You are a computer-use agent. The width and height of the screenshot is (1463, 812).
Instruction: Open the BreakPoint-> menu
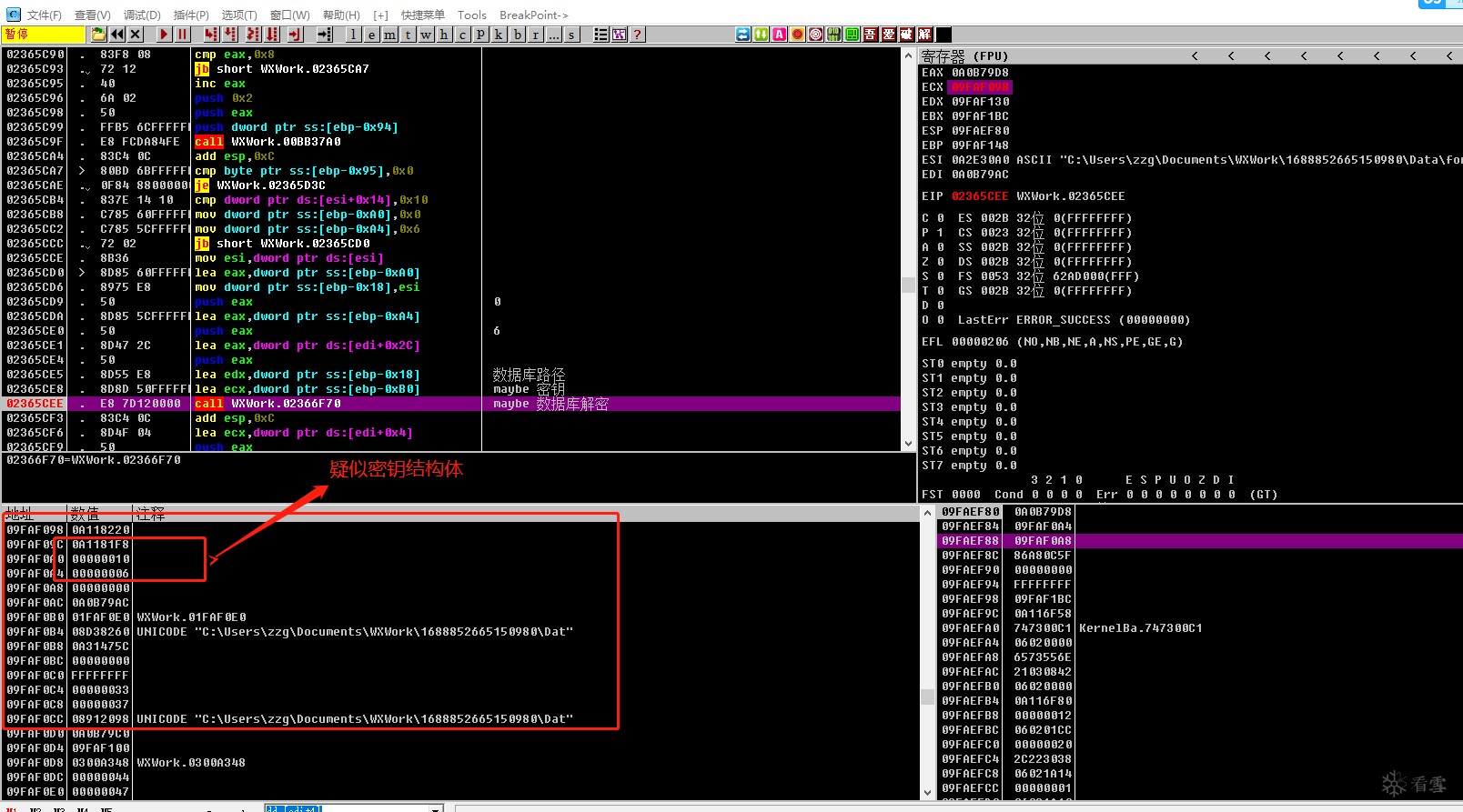(533, 15)
